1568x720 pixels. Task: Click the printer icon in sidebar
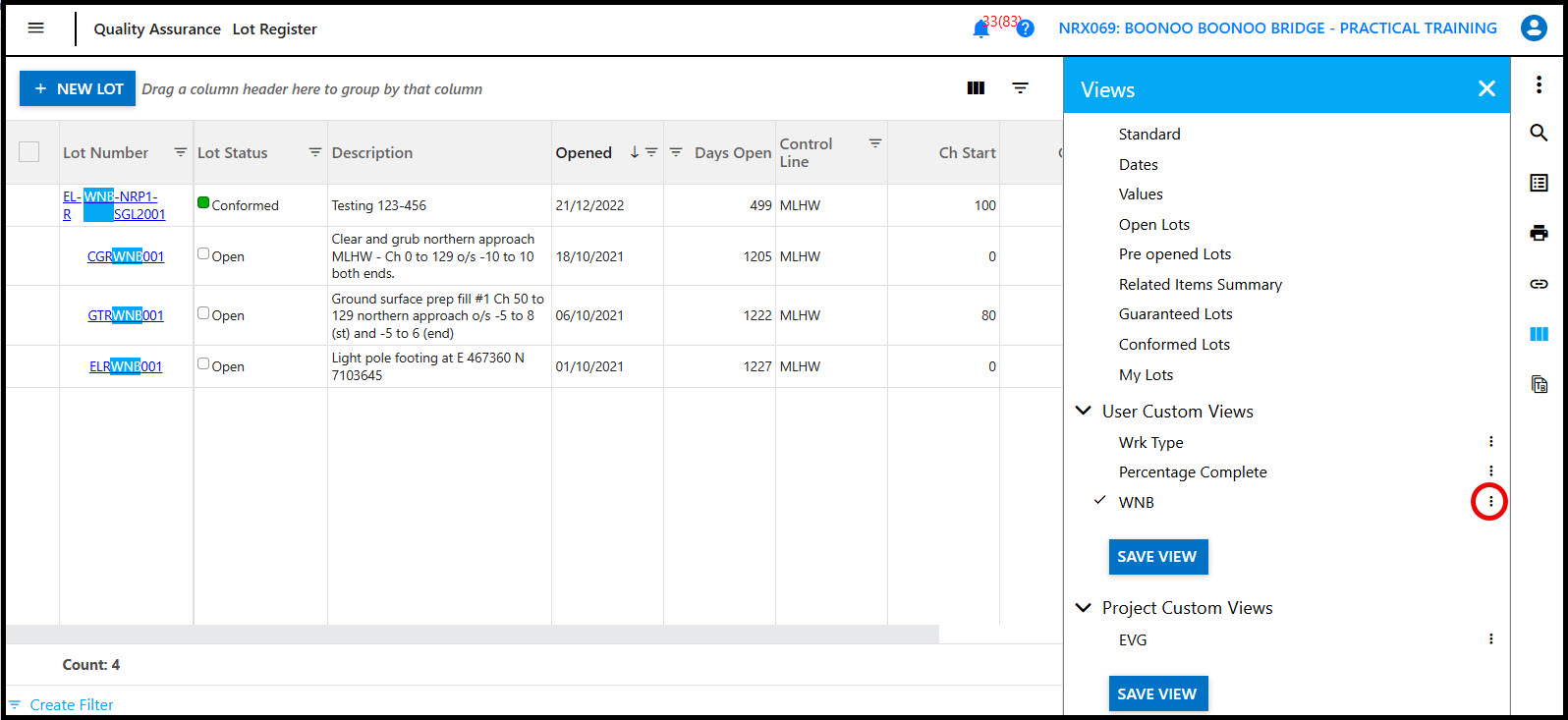coord(1539,233)
